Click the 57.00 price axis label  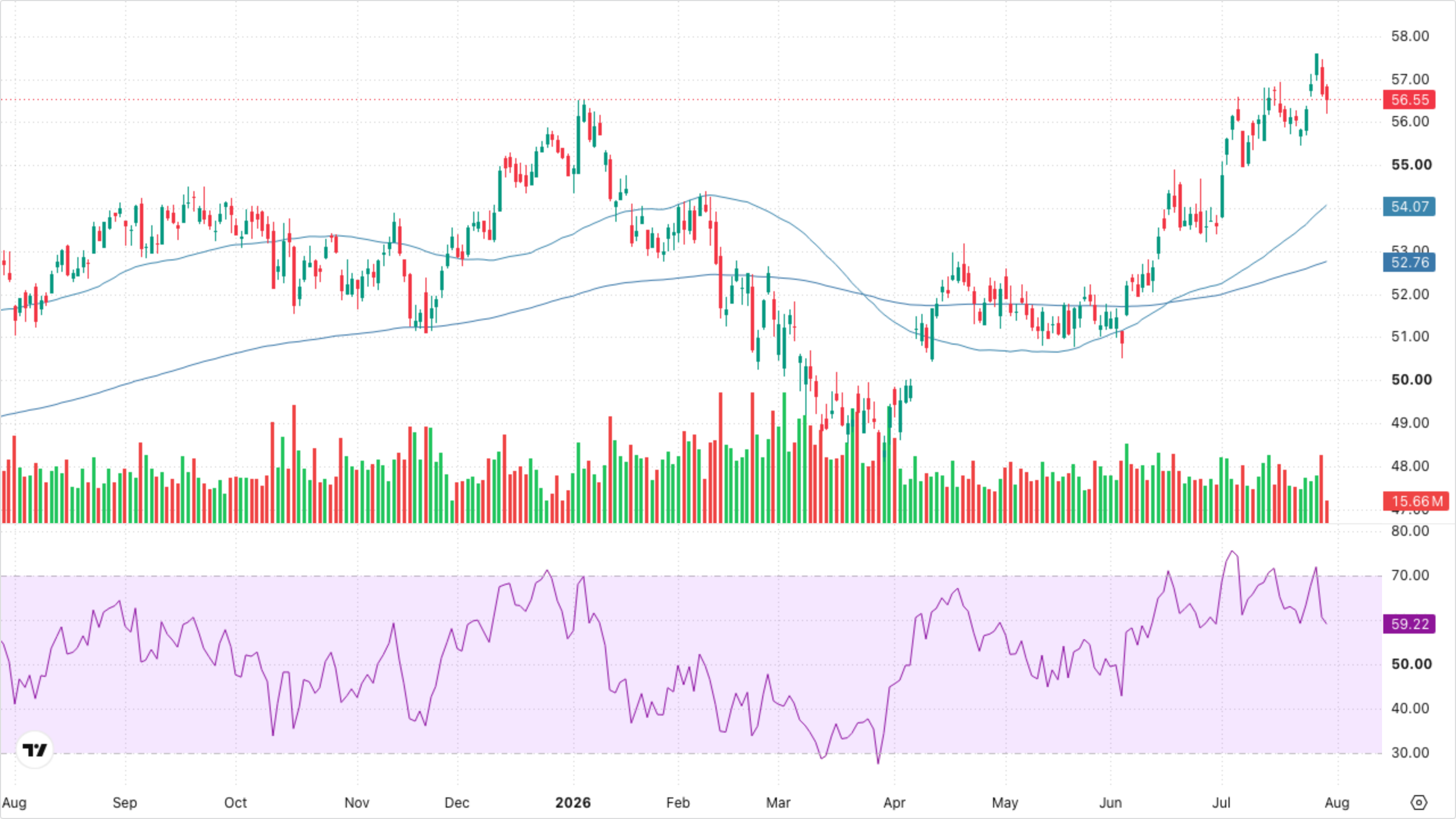pyautogui.click(x=1410, y=79)
